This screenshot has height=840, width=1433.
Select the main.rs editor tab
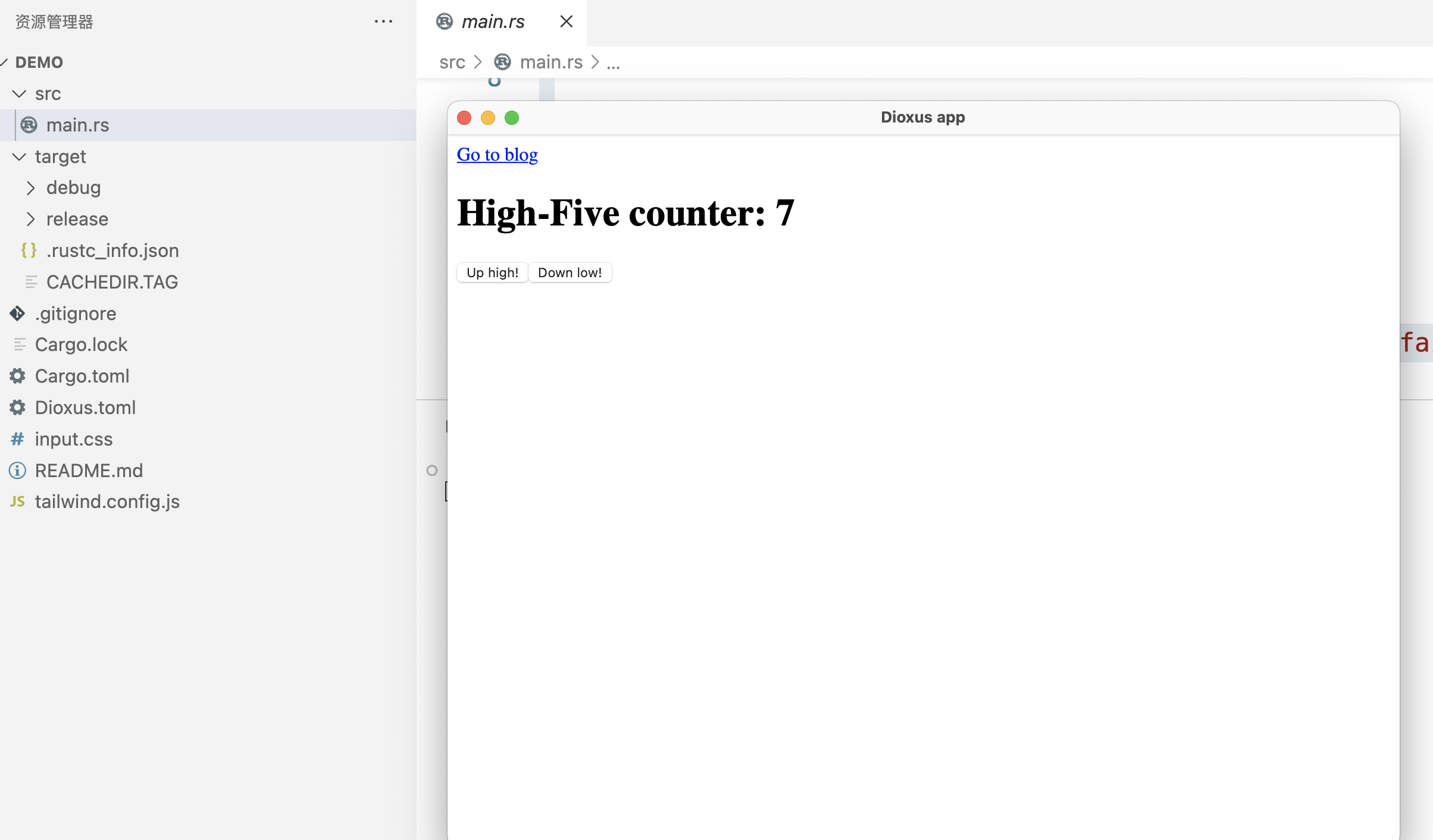pyautogui.click(x=501, y=23)
